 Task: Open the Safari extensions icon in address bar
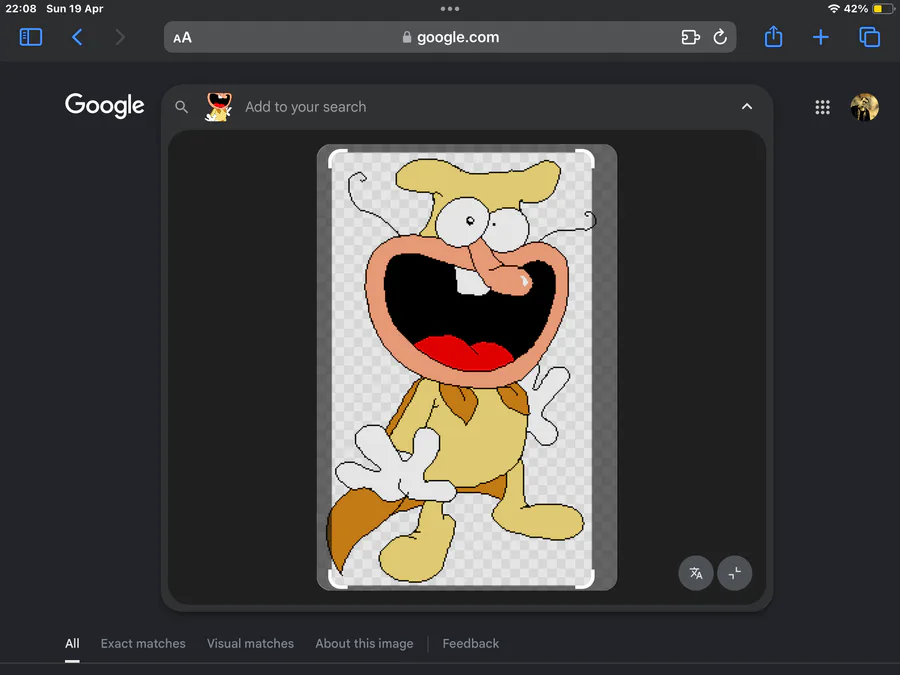click(690, 37)
